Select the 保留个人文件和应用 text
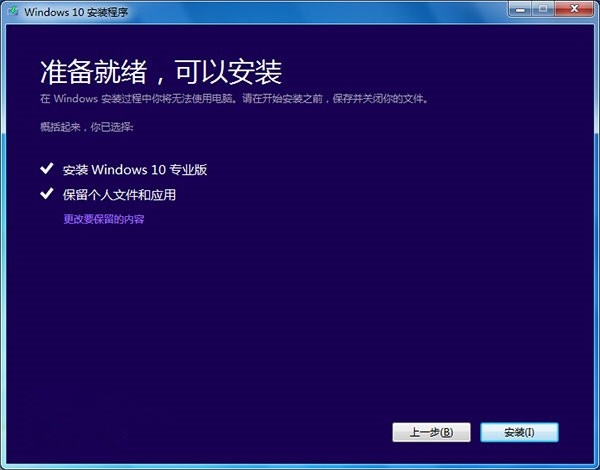 pos(119,195)
